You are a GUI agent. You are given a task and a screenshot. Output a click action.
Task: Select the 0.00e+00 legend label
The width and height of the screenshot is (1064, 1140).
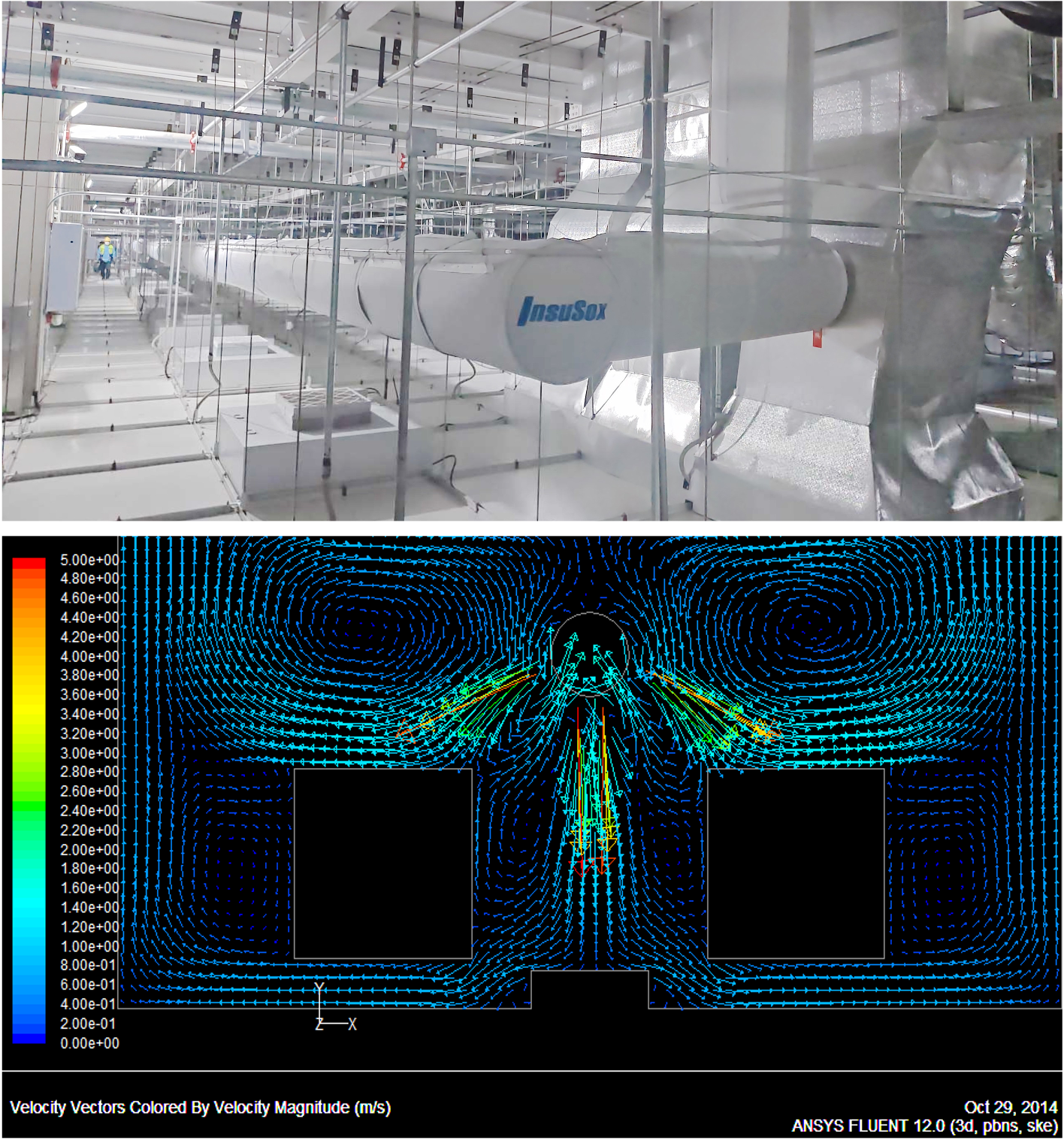pyautogui.click(x=89, y=1043)
